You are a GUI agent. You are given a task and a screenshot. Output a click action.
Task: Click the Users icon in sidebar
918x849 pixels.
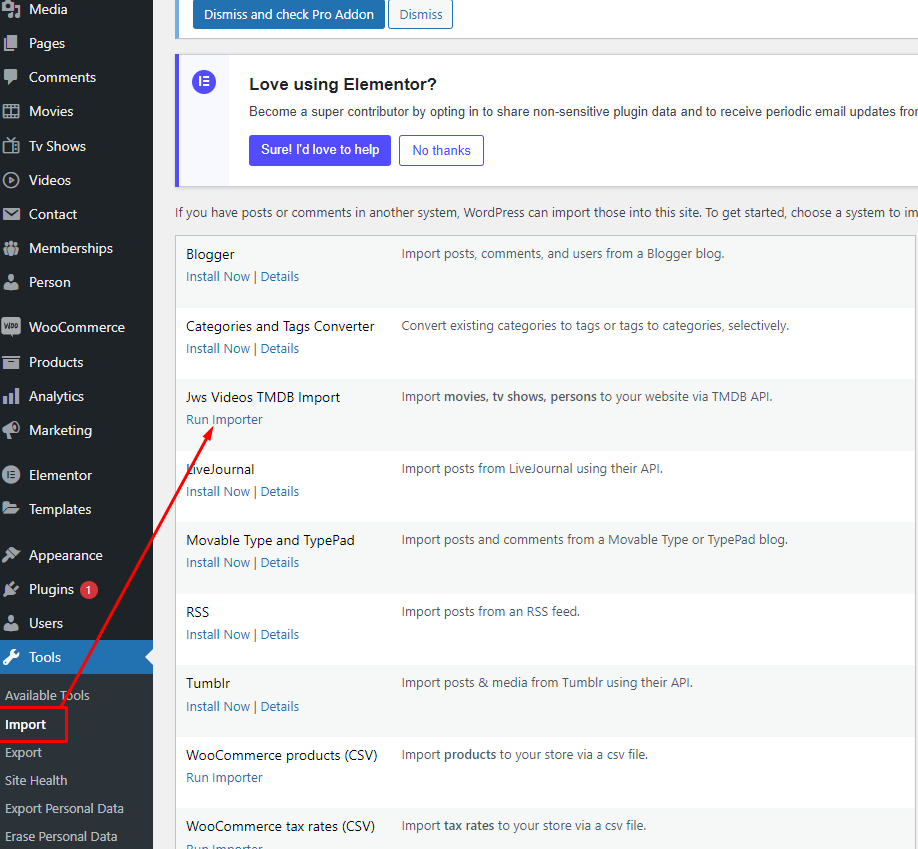pyautogui.click(x=11, y=623)
